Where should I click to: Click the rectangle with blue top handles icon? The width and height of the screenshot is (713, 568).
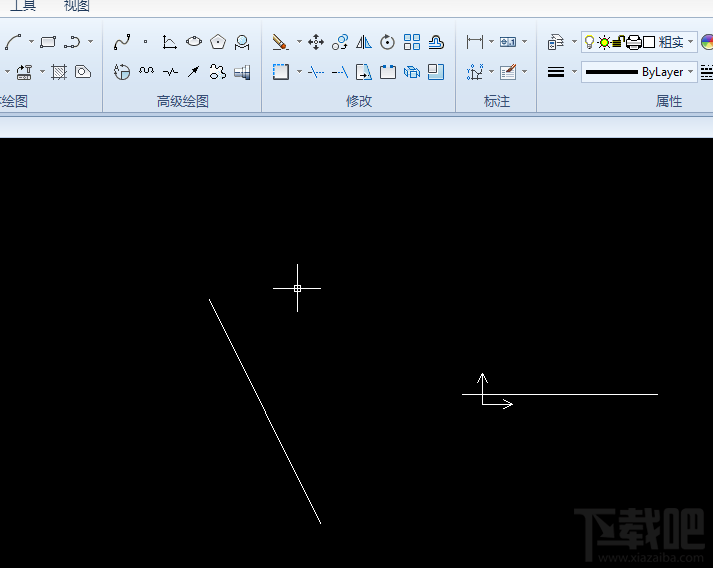click(388, 72)
